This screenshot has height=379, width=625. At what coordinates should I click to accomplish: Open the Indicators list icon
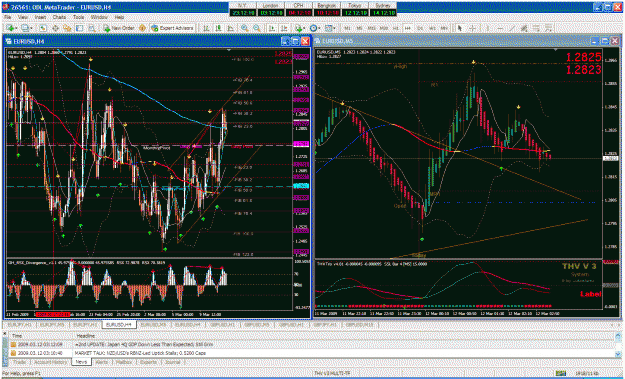coord(298,28)
